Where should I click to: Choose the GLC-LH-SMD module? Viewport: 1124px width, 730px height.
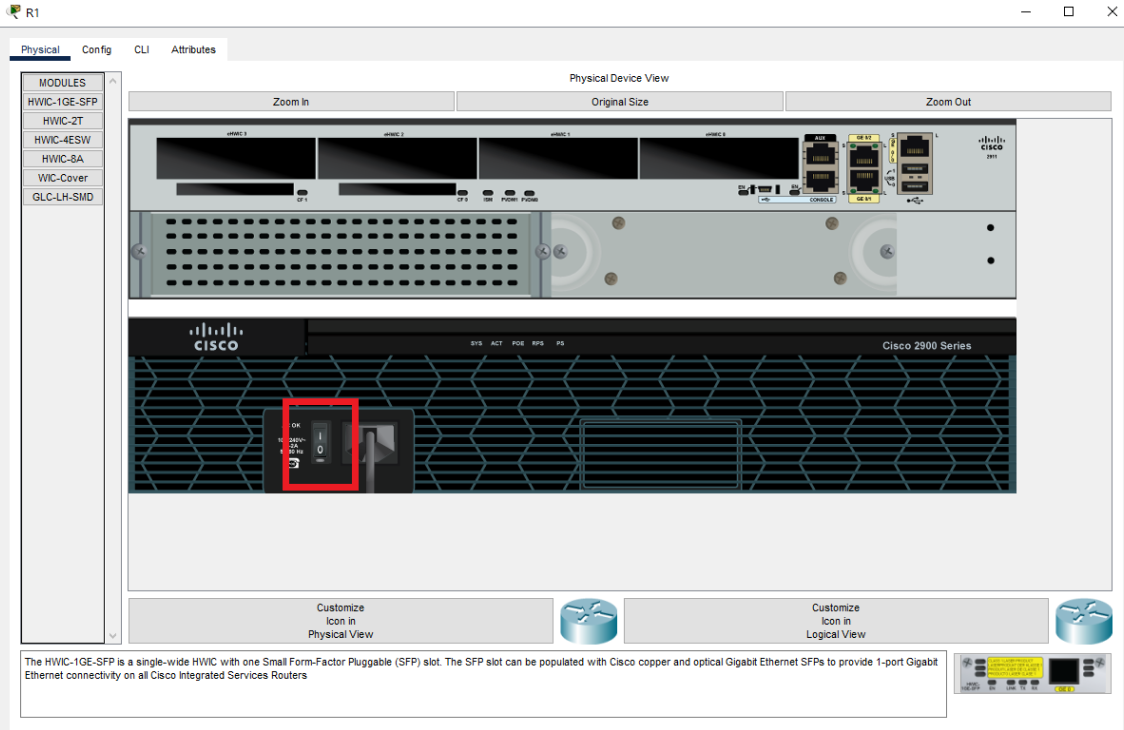[x=62, y=197]
